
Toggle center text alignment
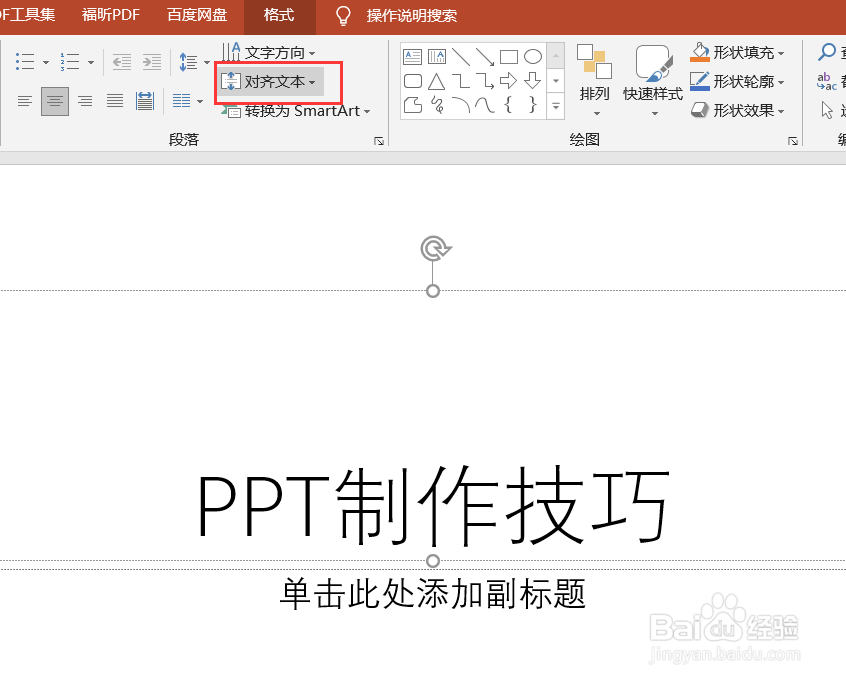[55, 100]
